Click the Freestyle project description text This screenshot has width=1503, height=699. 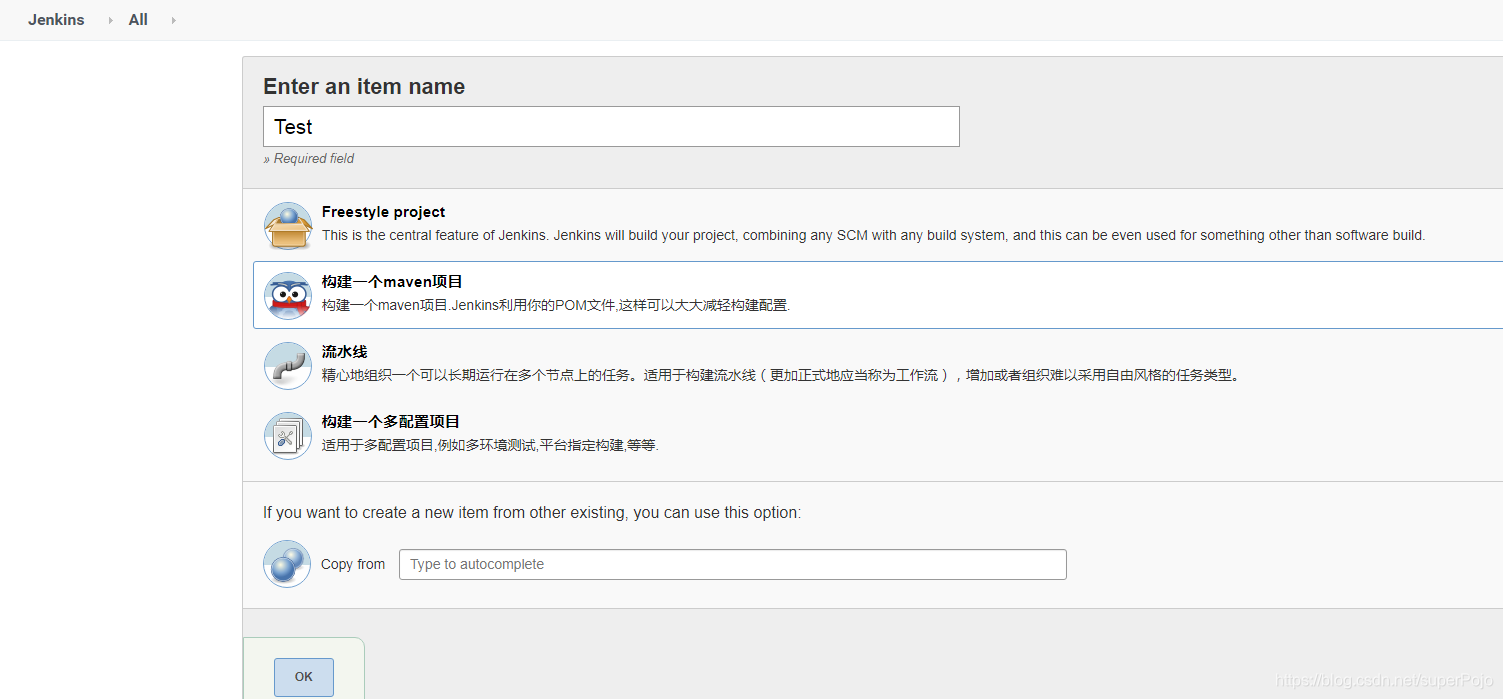873,235
